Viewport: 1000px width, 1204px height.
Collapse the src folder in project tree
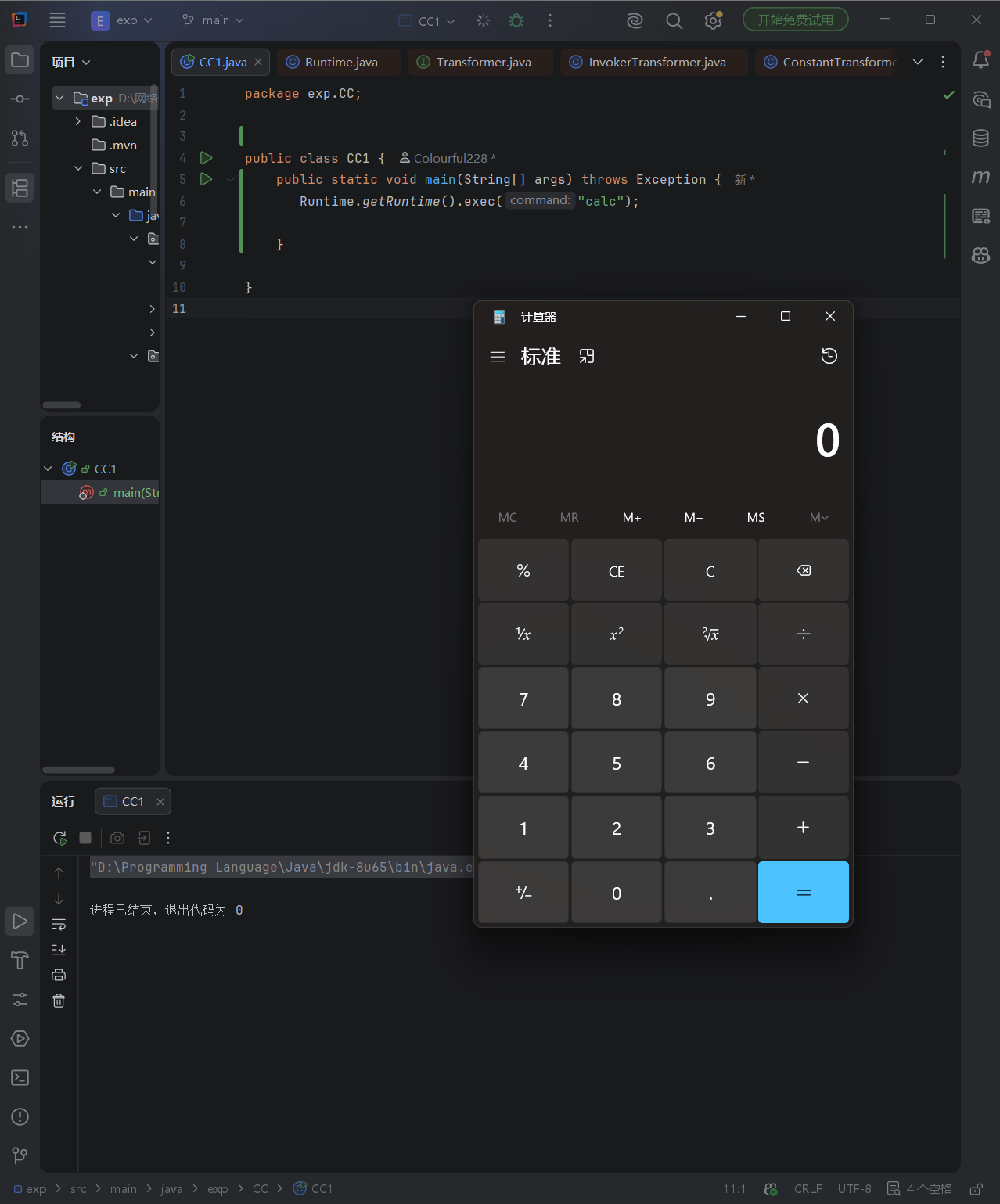(x=77, y=168)
